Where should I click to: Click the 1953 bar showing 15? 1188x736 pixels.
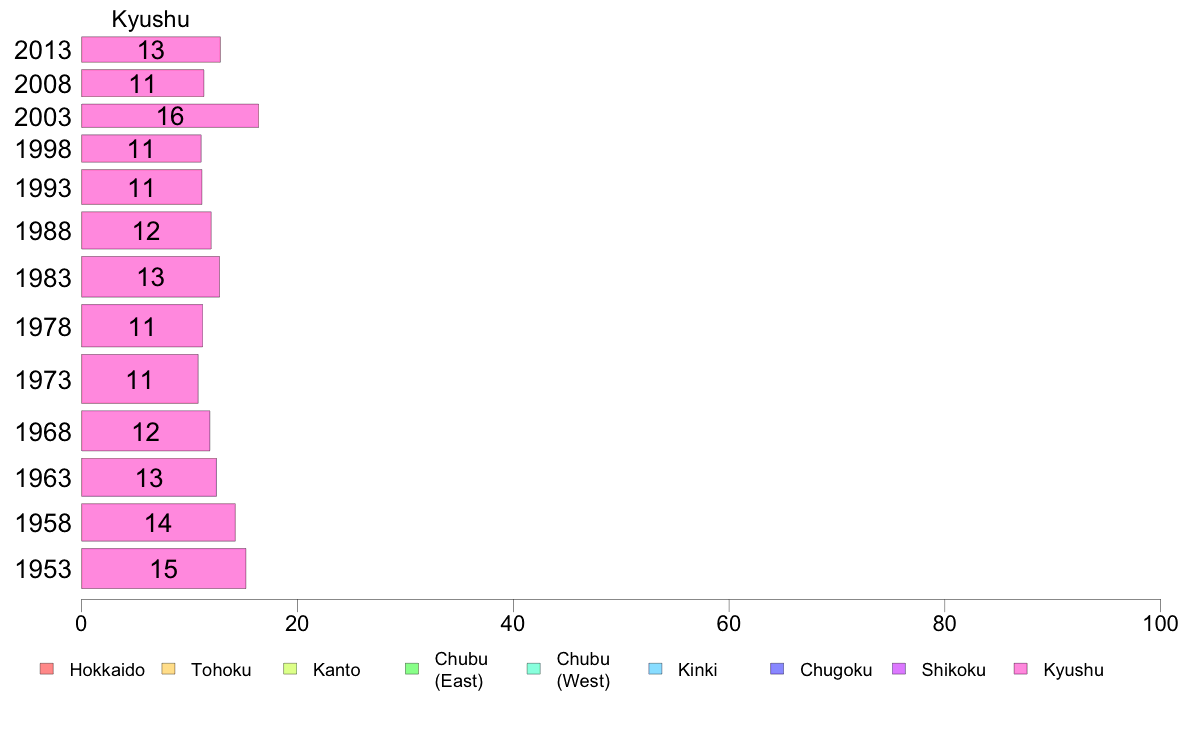click(164, 568)
